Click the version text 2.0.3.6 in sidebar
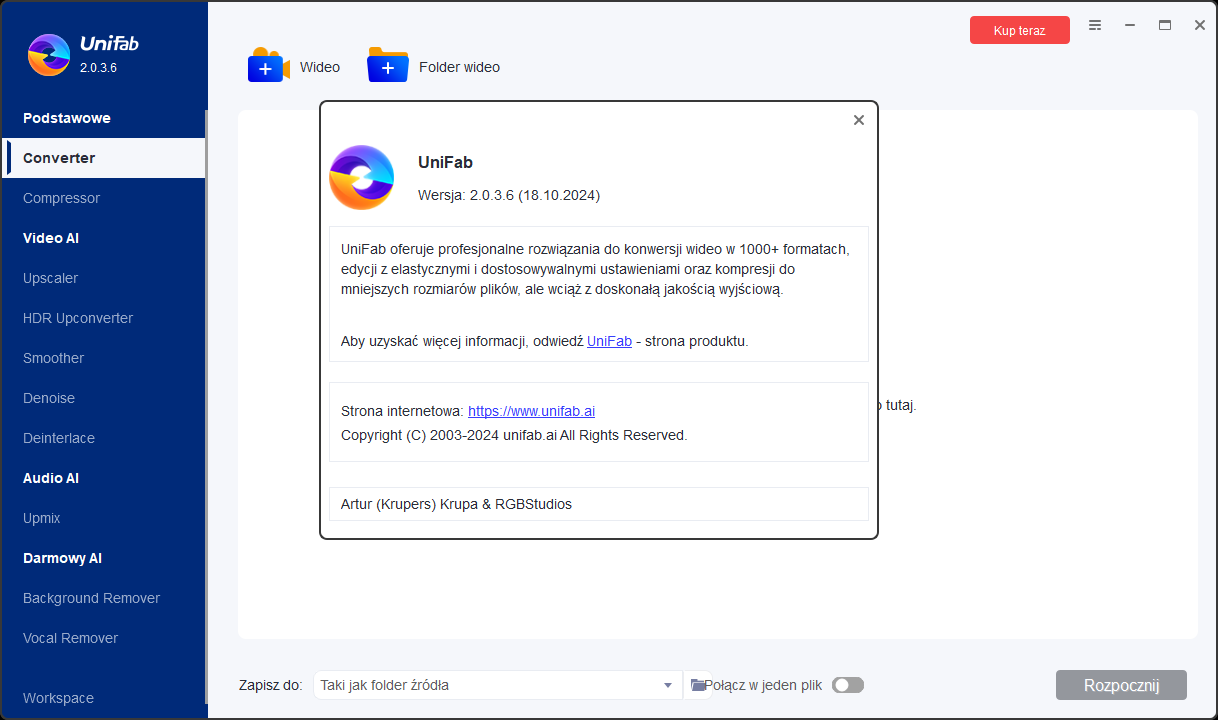The width and height of the screenshot is (1218, 720). pyautogui.click(x=98, y=68)
